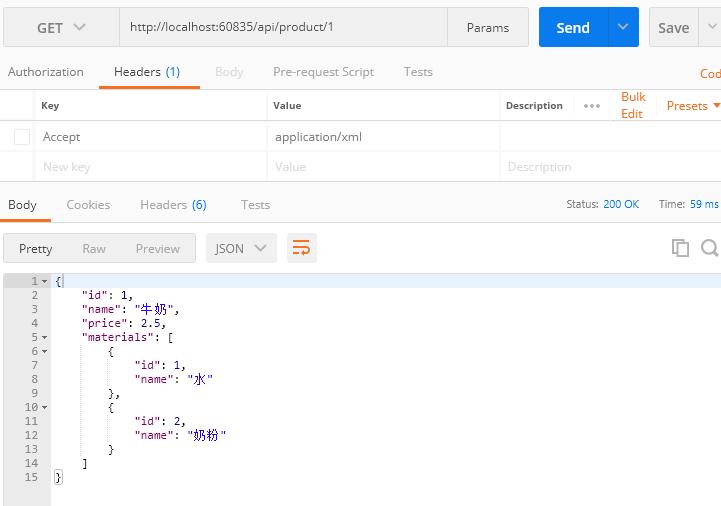Open search in response body
Viewport: 721px width, 506px height.
pyautogui.click(x=709, y=248)
